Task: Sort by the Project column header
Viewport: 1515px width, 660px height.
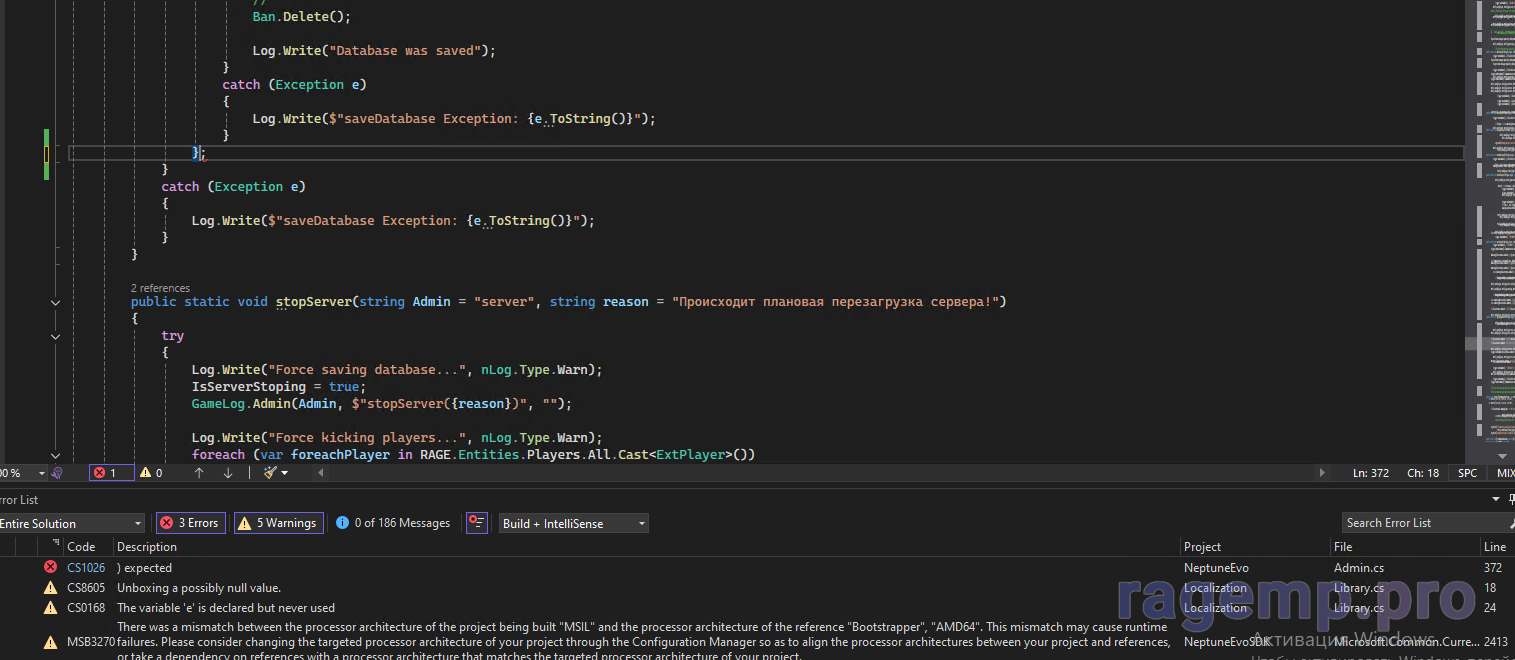Action: (1203, 547)
